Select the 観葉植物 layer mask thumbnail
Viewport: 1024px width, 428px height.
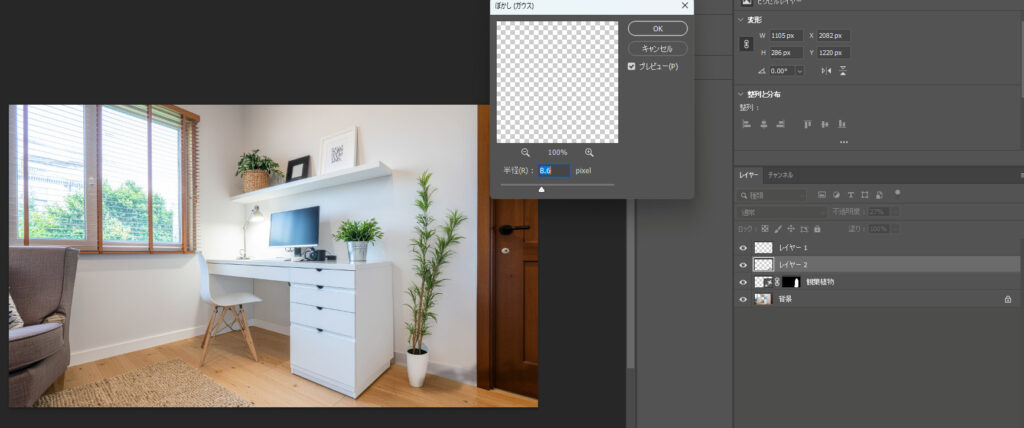pos(792,282)
